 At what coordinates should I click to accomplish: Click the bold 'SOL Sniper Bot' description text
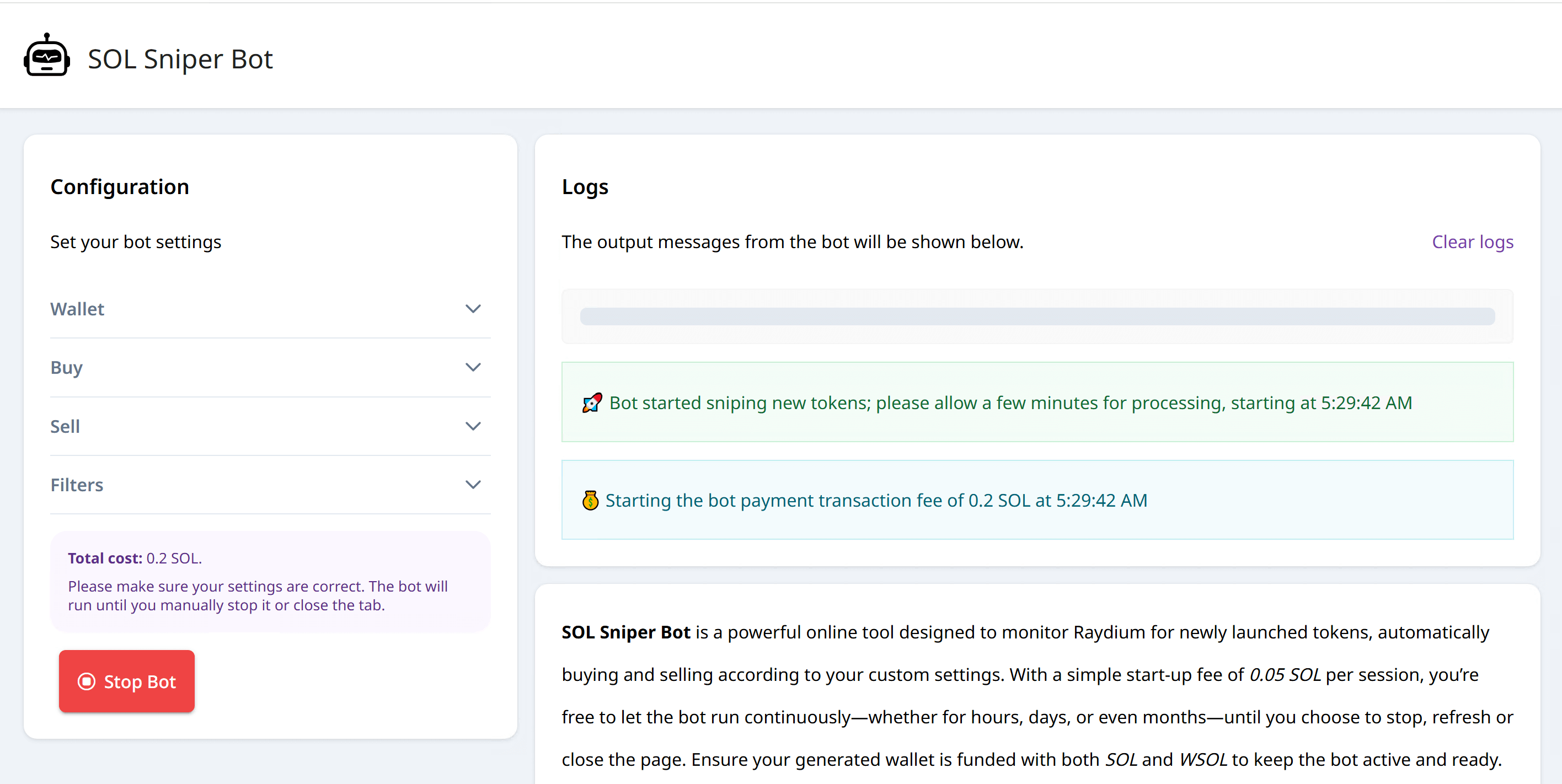coord(626,632)
